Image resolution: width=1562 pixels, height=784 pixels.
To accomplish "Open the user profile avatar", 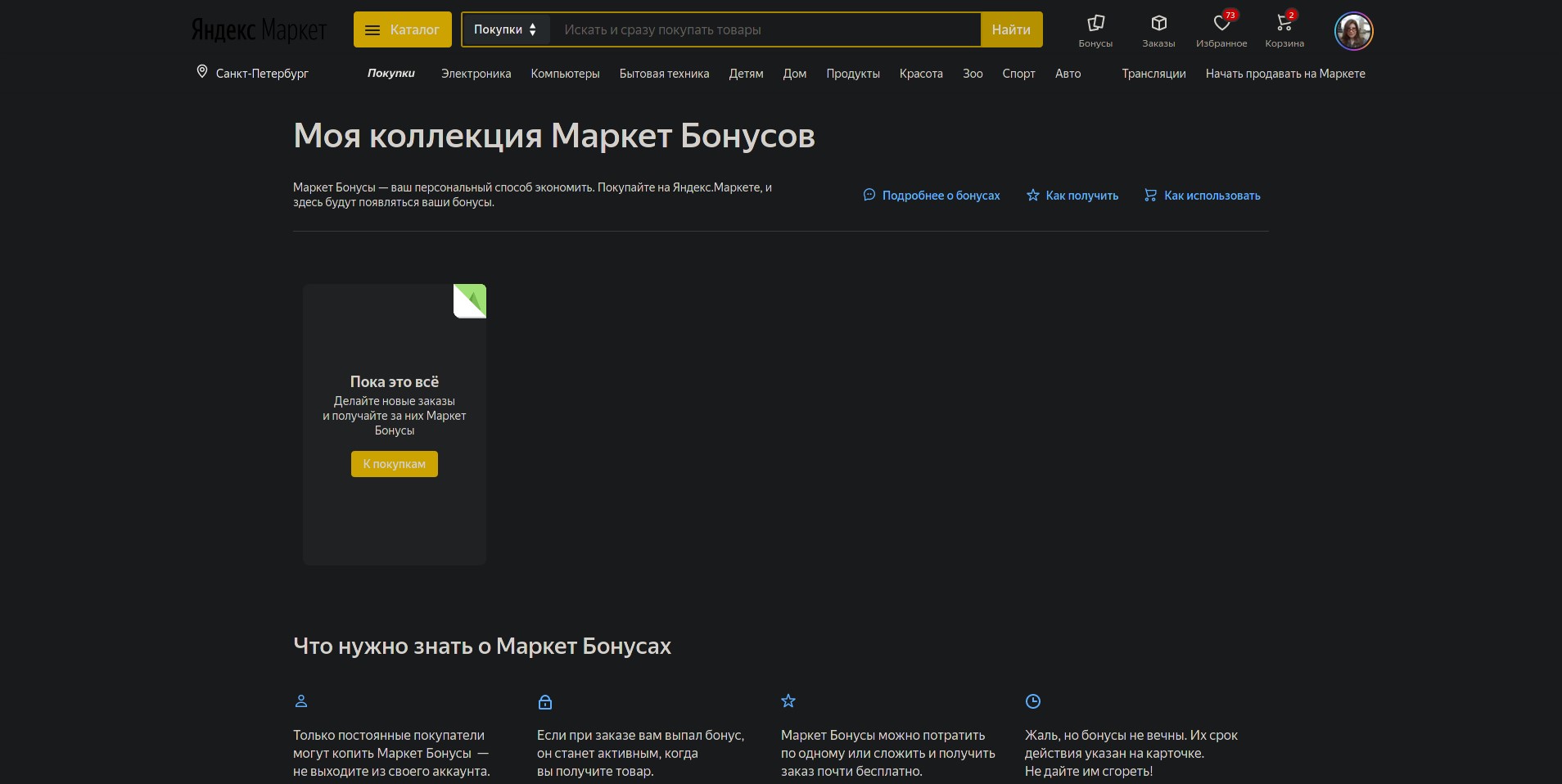I will click(x=1353, y=31).
